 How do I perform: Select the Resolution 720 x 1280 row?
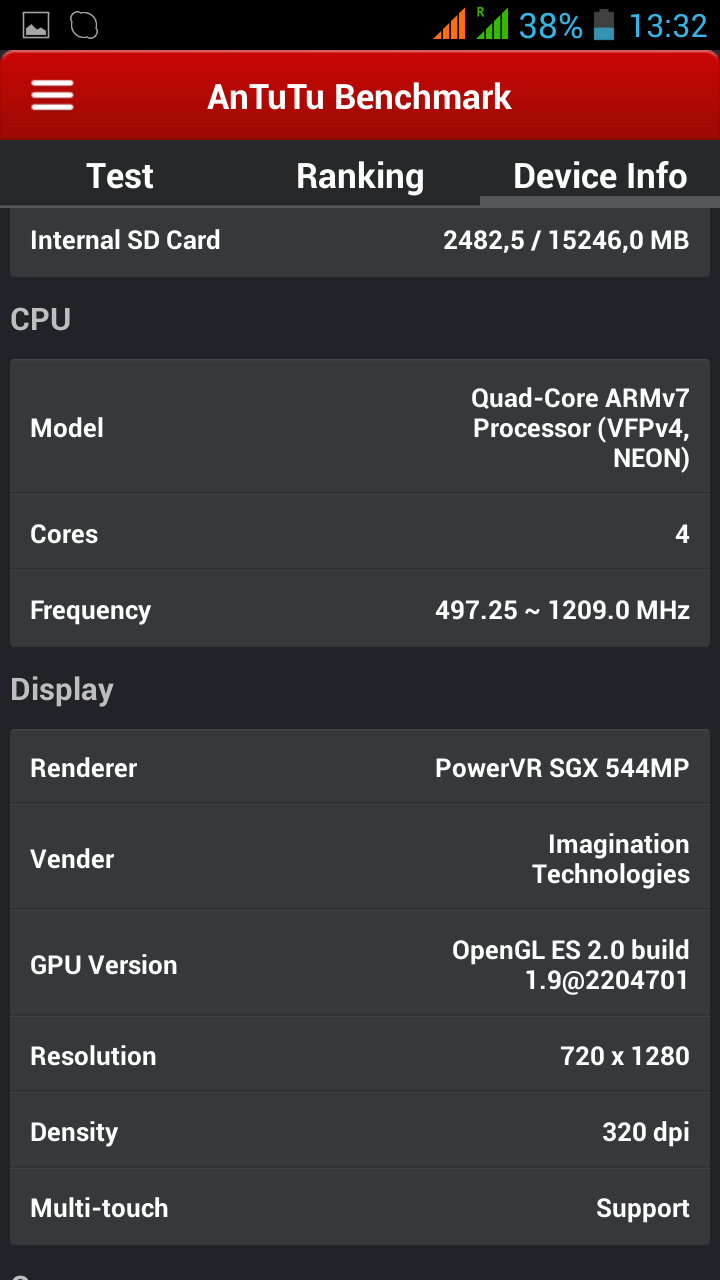point(360,1056)
